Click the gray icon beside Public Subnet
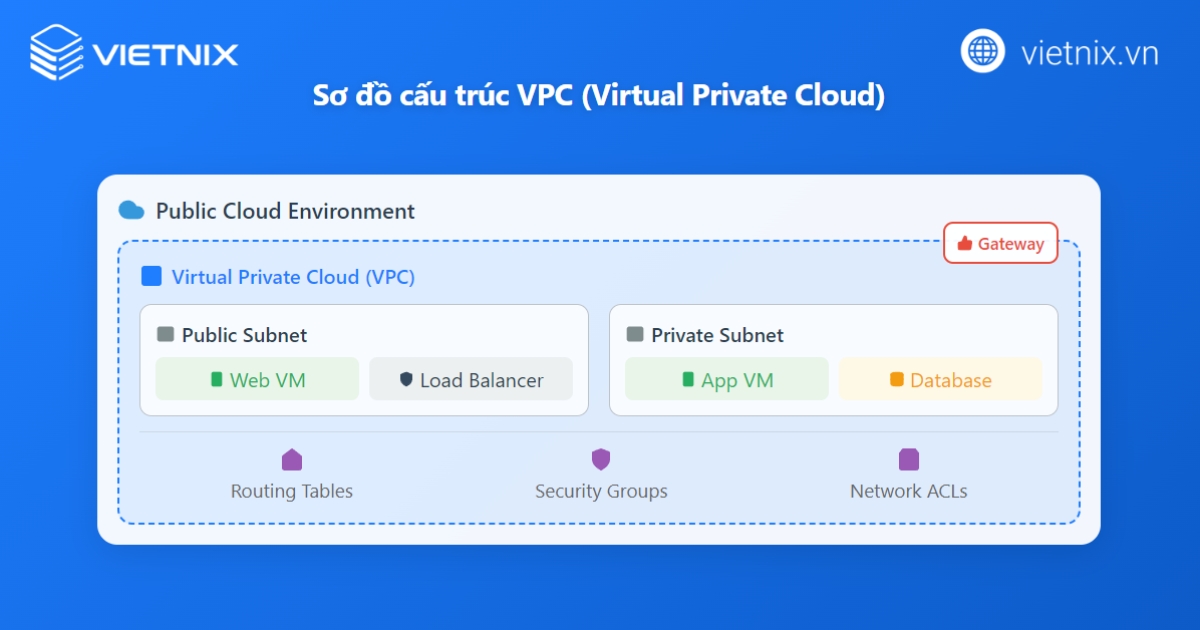 coord(165,335)
